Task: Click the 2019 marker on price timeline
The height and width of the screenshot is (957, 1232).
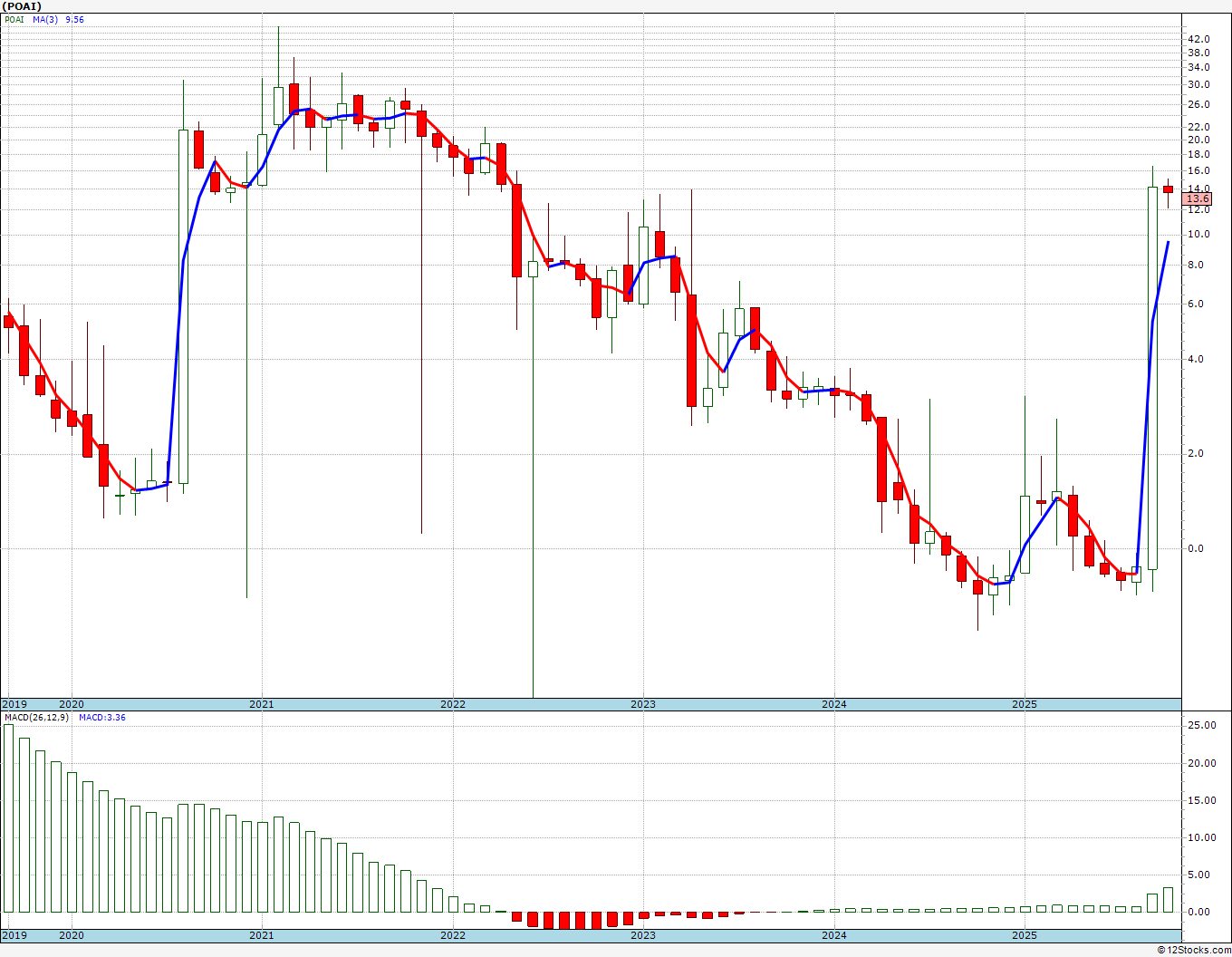Action: [x=14, y=704]
